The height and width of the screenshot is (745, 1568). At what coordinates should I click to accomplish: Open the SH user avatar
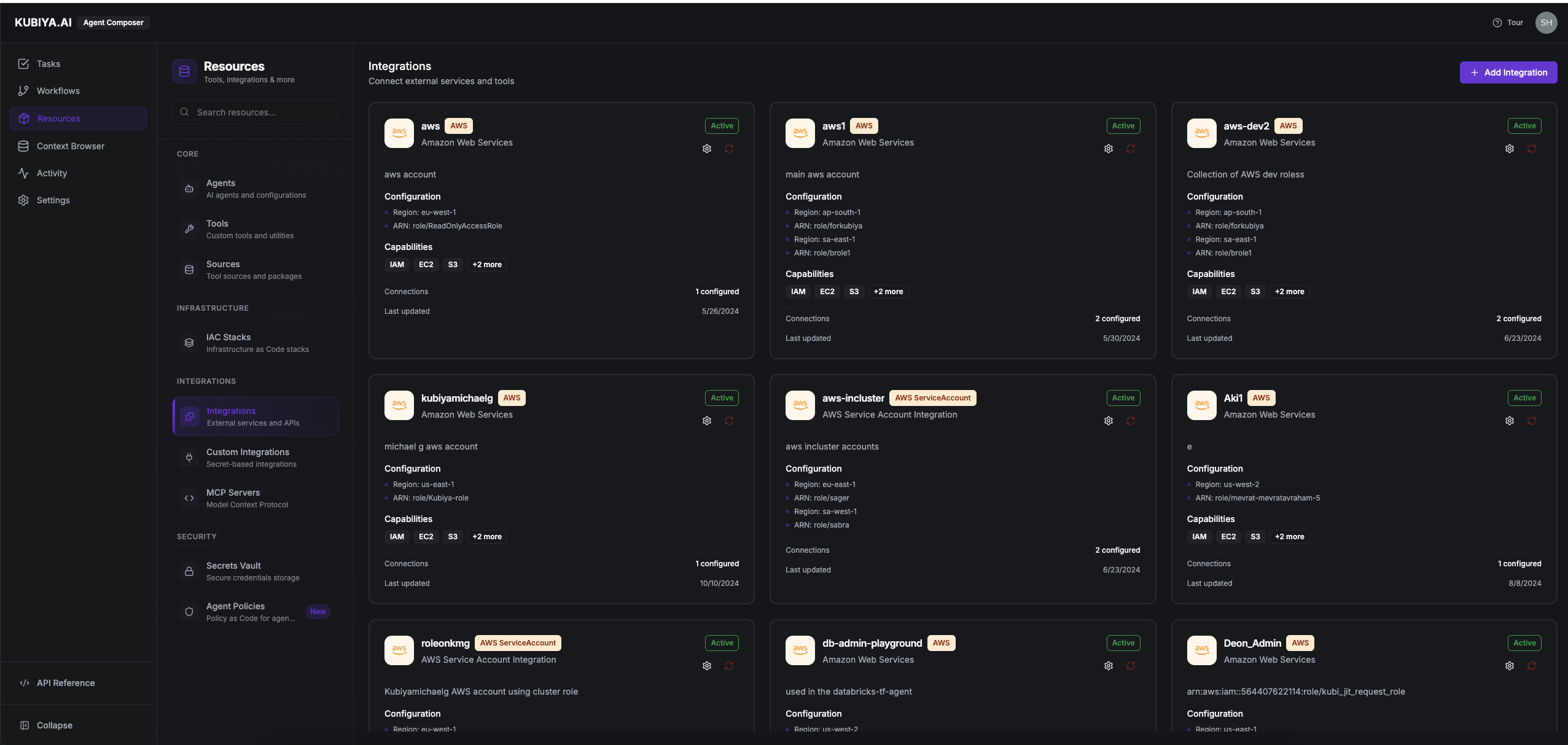1546,23
